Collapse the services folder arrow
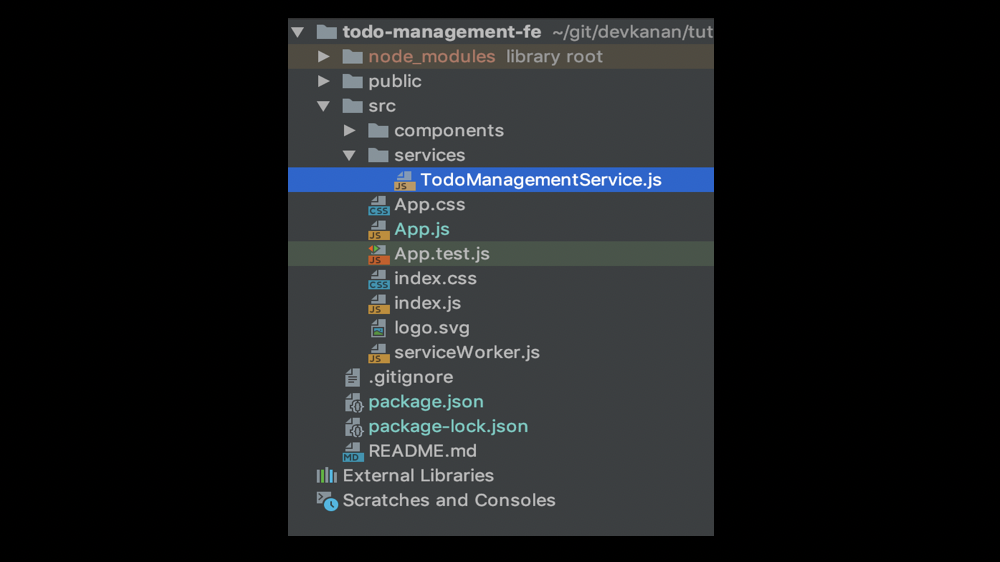Screen dimensions: 1000x562 pyautogui.click(x=349, y=155)
